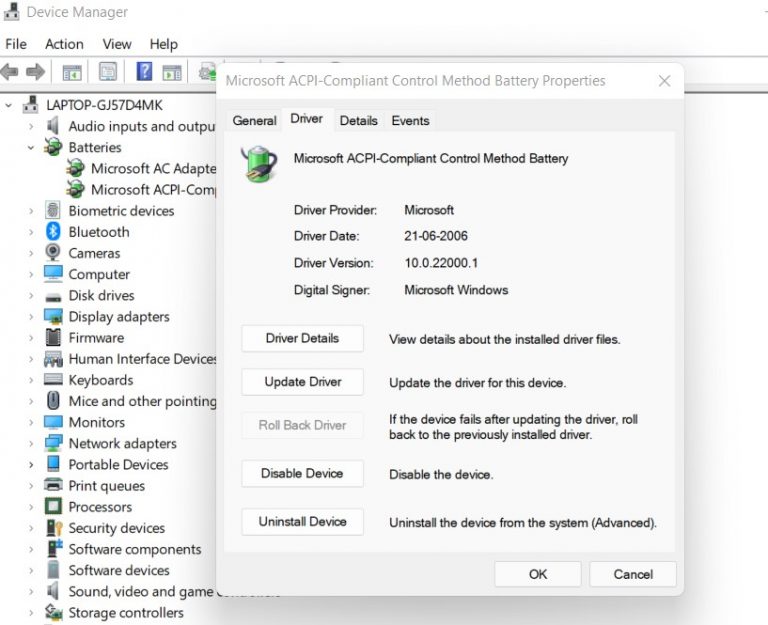
Task: Dismiss dialog with Cancel button
Action: pyautogui.click(x=633, y=574)
